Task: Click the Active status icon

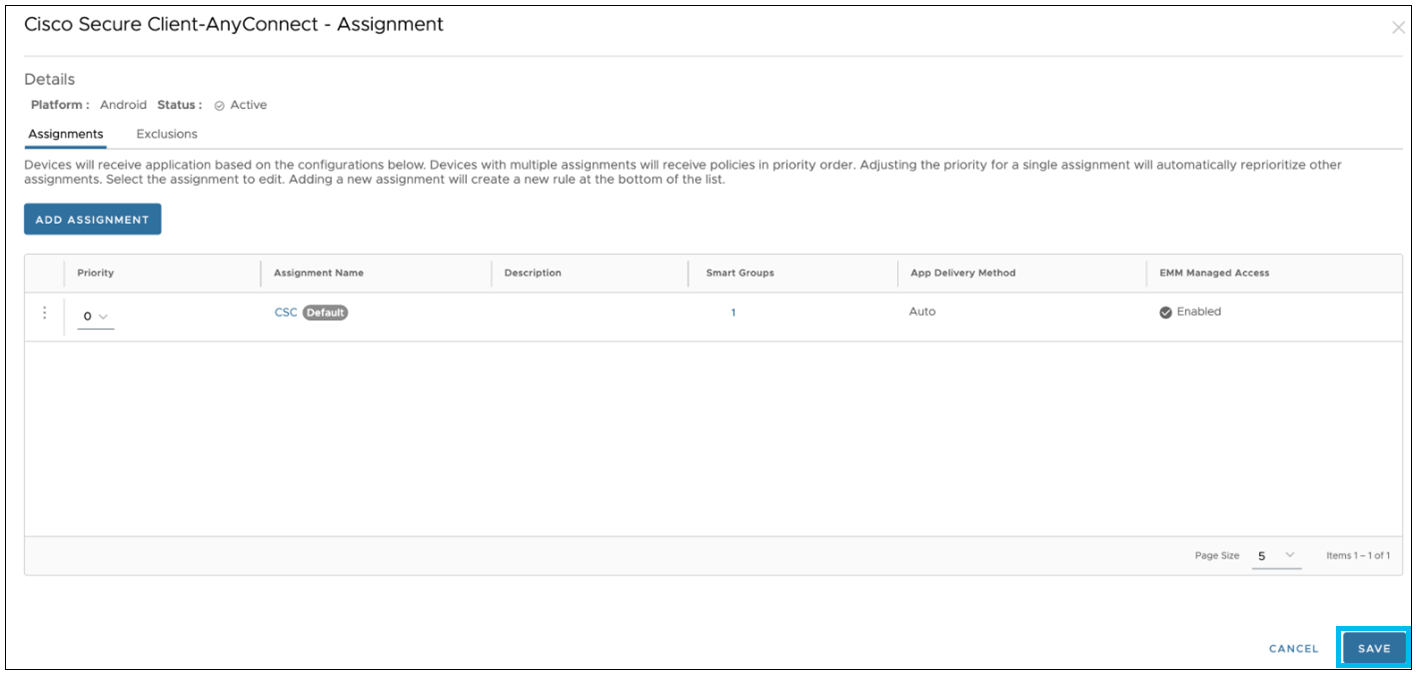Action: pyautogui.click(x=219, y=105)
